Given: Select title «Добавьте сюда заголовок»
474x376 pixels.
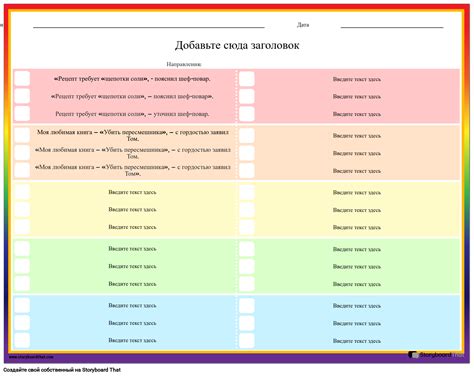Looking at the screenshot, I should click(x=237, y=45).
